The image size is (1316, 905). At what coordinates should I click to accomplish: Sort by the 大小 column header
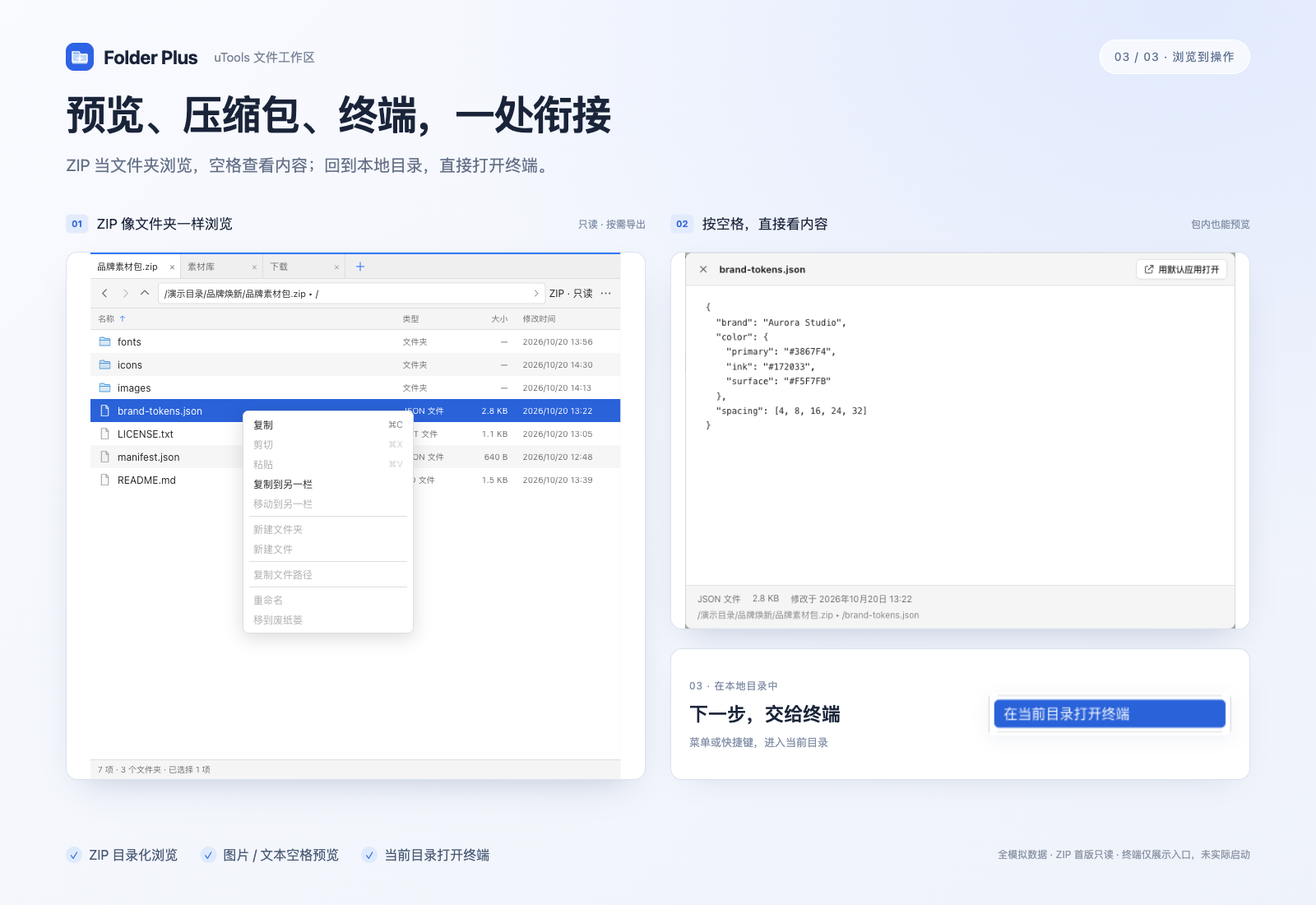[499, 318]
